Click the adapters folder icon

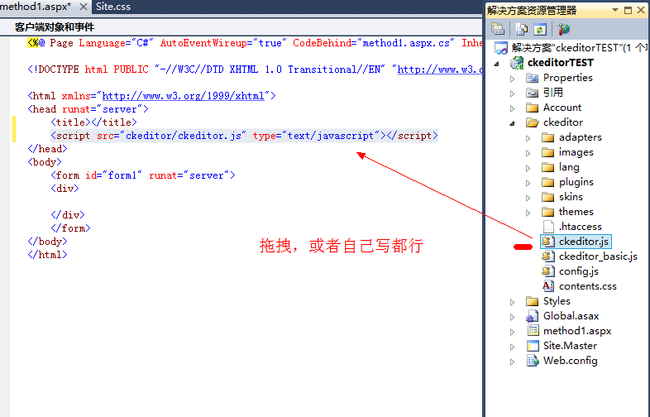point(548,137)
